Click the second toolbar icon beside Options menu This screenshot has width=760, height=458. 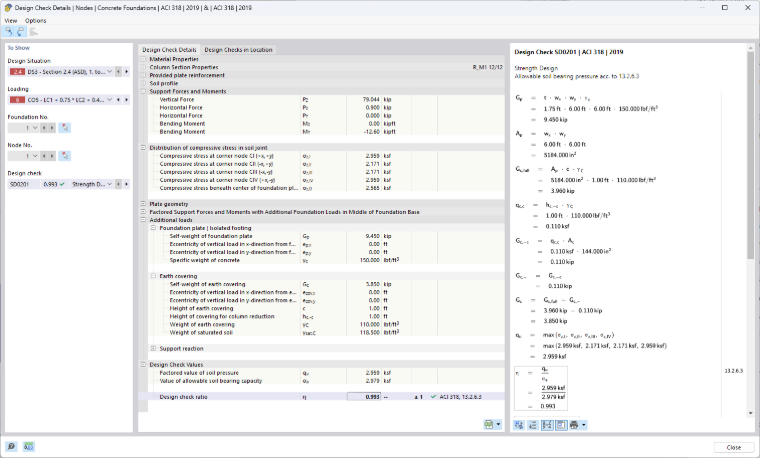pyautogui.click(x=20, y=32)
